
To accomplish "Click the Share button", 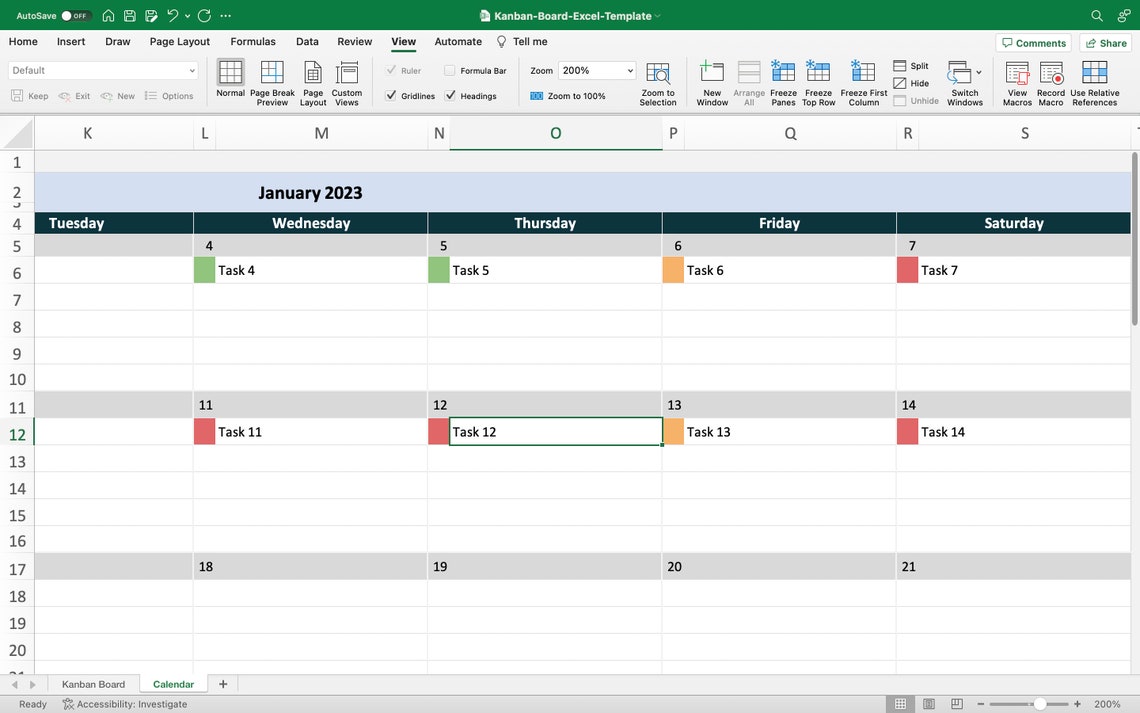I will pos(1105,43).
